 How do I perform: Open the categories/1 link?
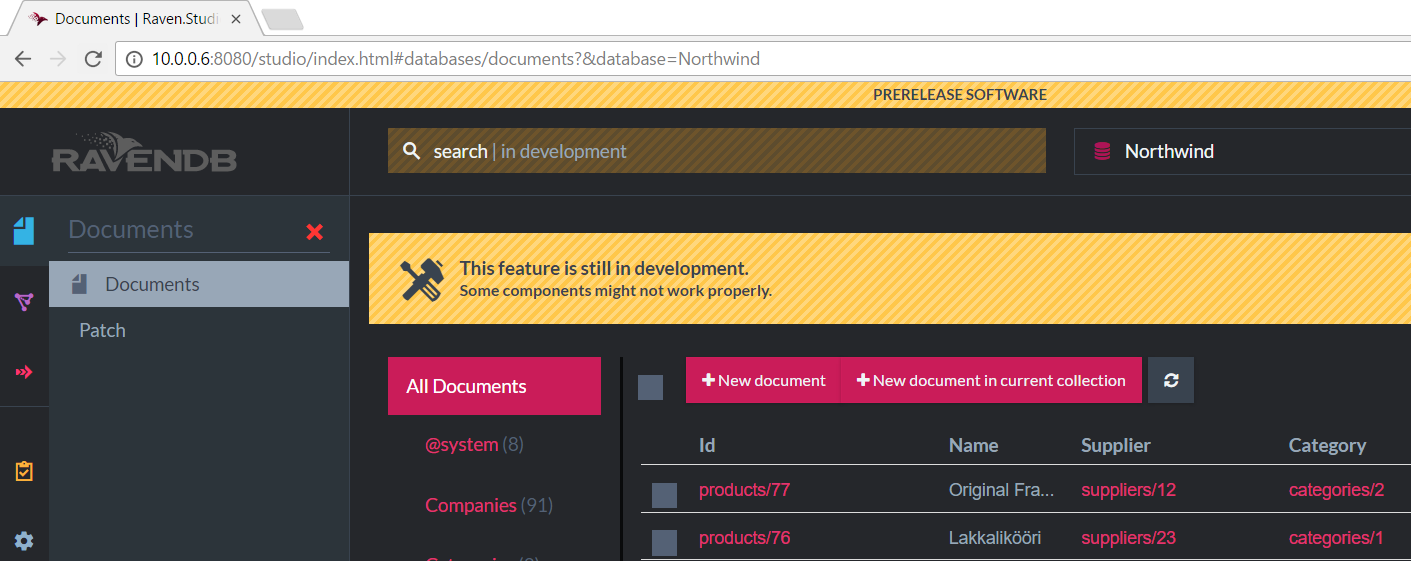pyautogui.click(x=1336, y=538)
